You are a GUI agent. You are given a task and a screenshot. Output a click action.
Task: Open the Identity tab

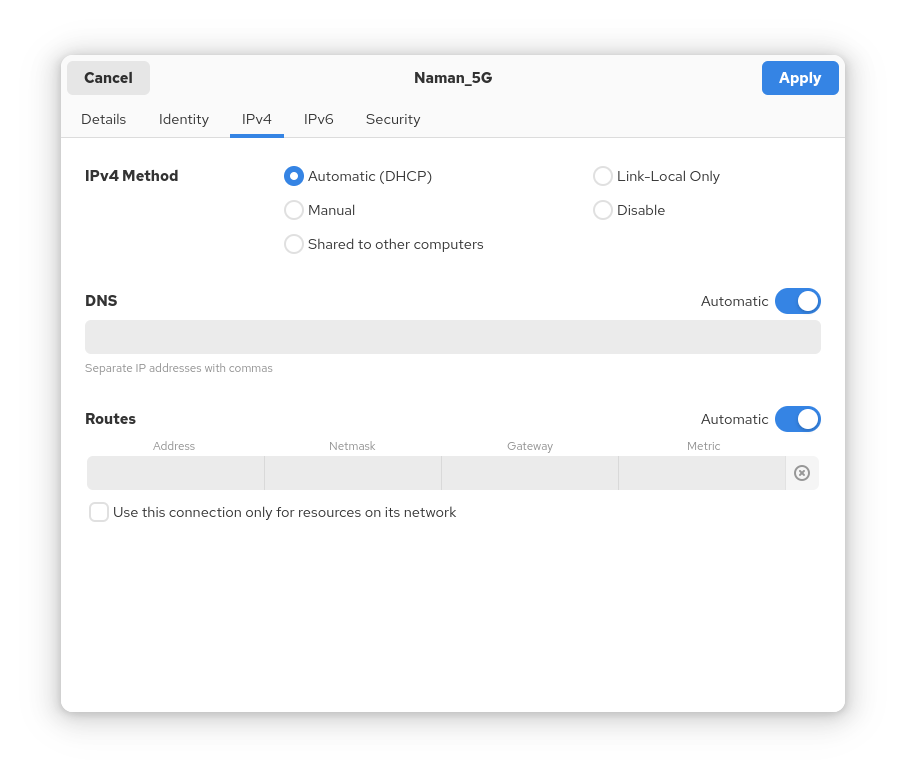pyautogui.click(x=184, y=119)
